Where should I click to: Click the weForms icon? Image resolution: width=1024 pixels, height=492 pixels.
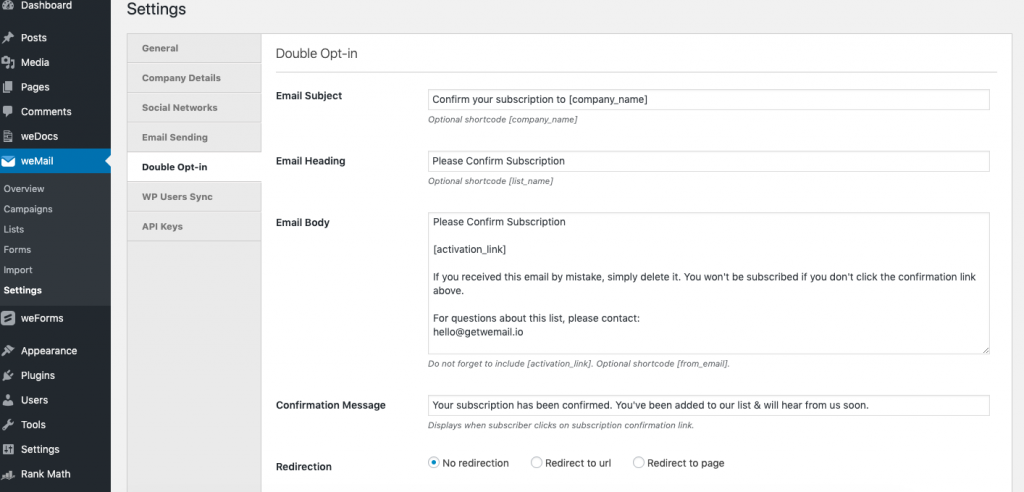pyautogui.click(x=8, y=318)
